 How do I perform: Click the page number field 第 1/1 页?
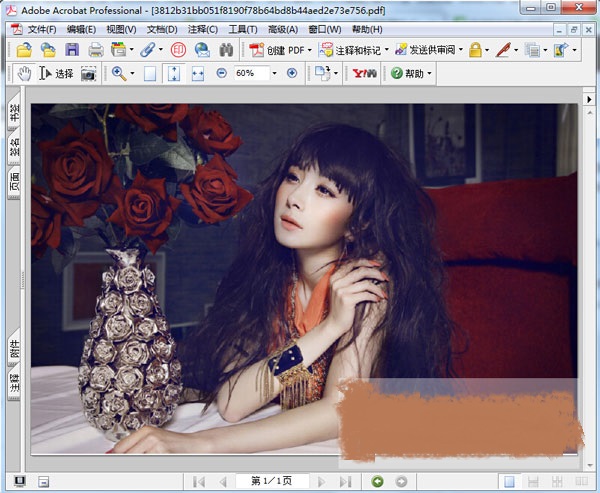point(273,481)
